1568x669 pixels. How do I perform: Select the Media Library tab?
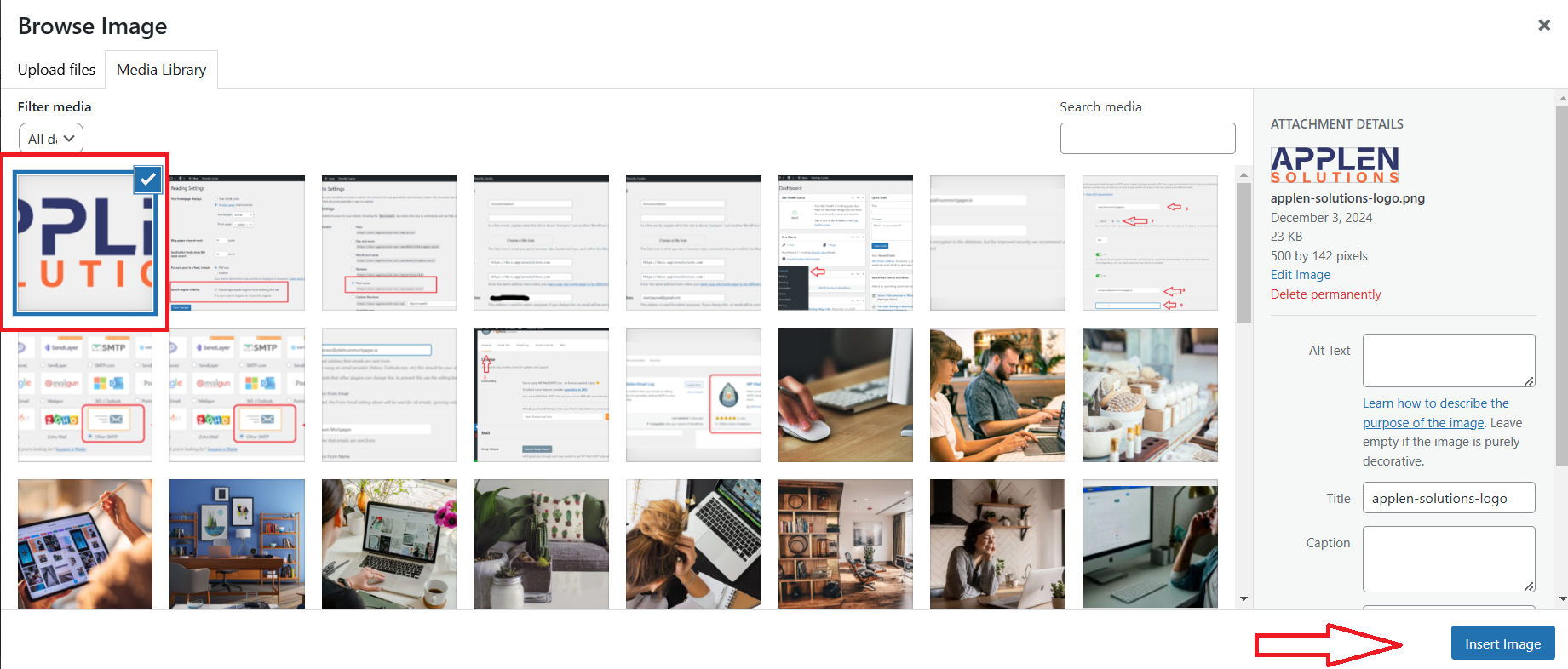pos(161,70)
